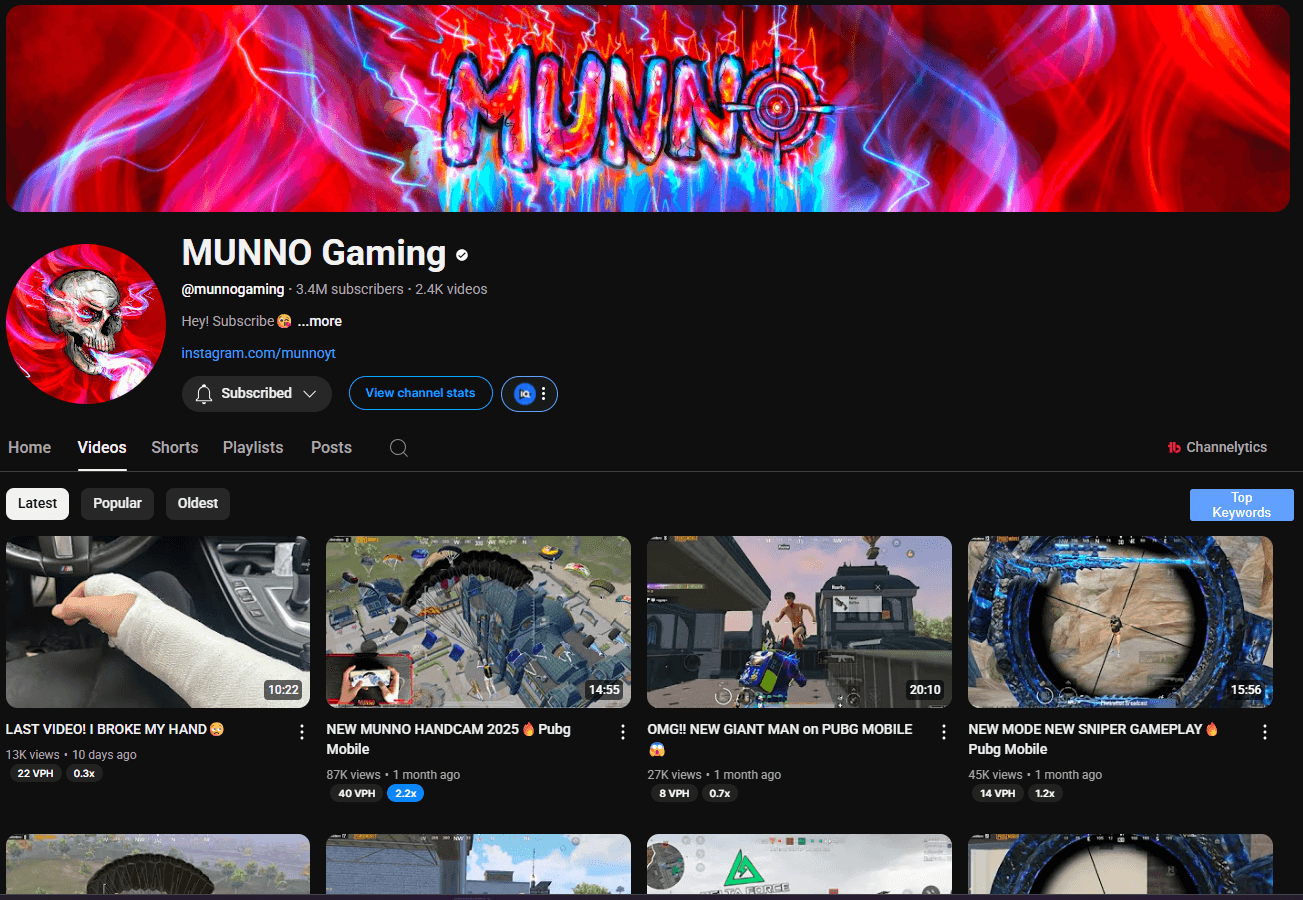Click 27K views 1 month ago text
Image resolution: width=1303 pixels, height=900 pixels.
tap(714, 775)
